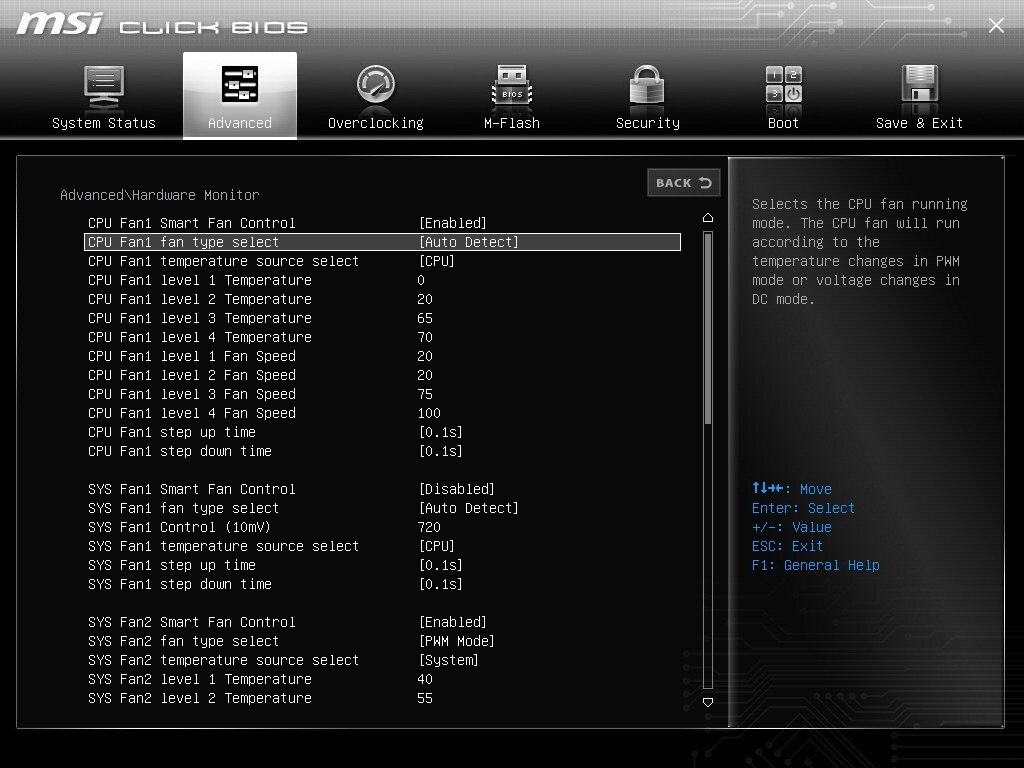
Task: Select CPU Fan1 level 1 Temperature value 0
Action: coord(421,280)
